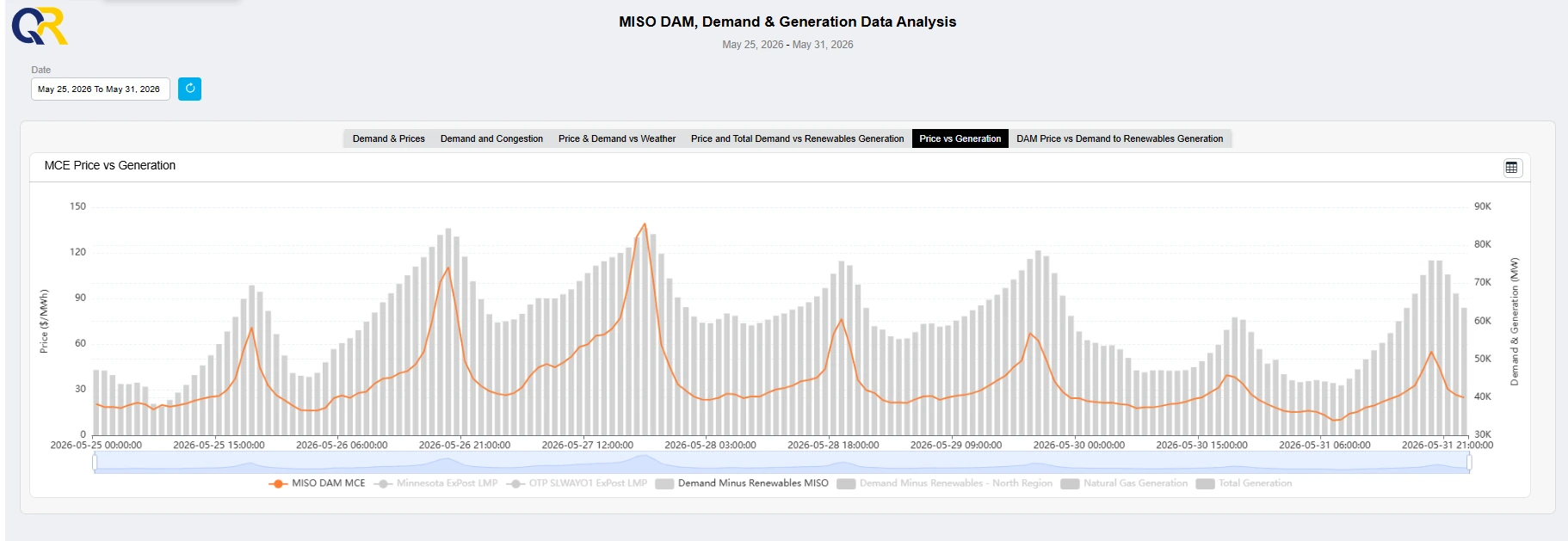Toggle Natural Gas Generation legend series
1568x541 pixels.
point(1124,483)
